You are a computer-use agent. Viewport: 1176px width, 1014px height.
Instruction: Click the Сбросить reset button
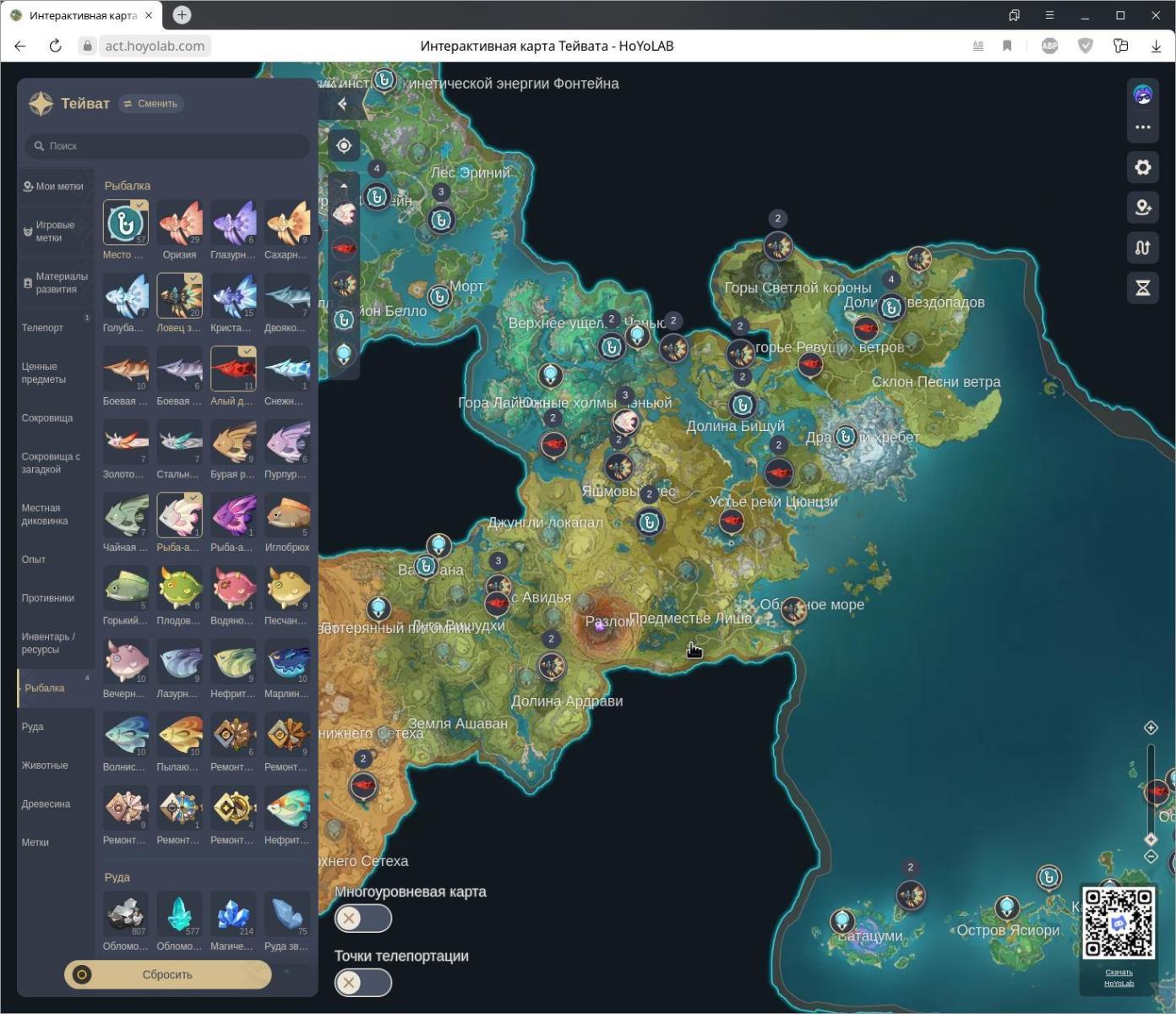coord(168,974)
